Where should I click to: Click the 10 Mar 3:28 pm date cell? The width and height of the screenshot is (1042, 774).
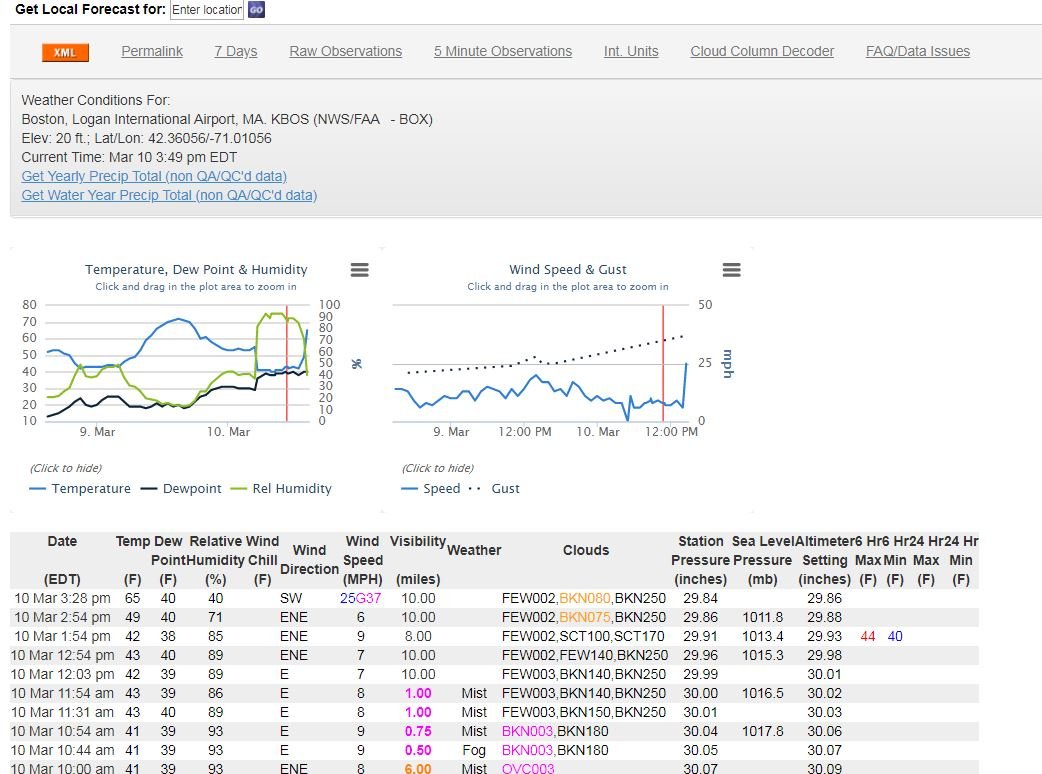[62, 598]
